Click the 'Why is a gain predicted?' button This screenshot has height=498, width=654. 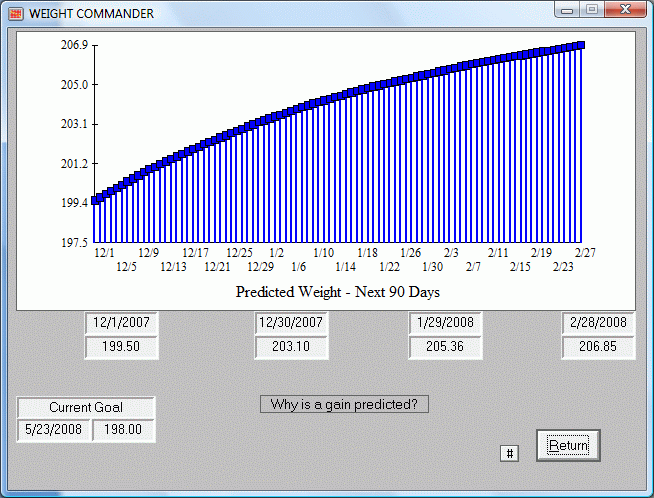344,405
